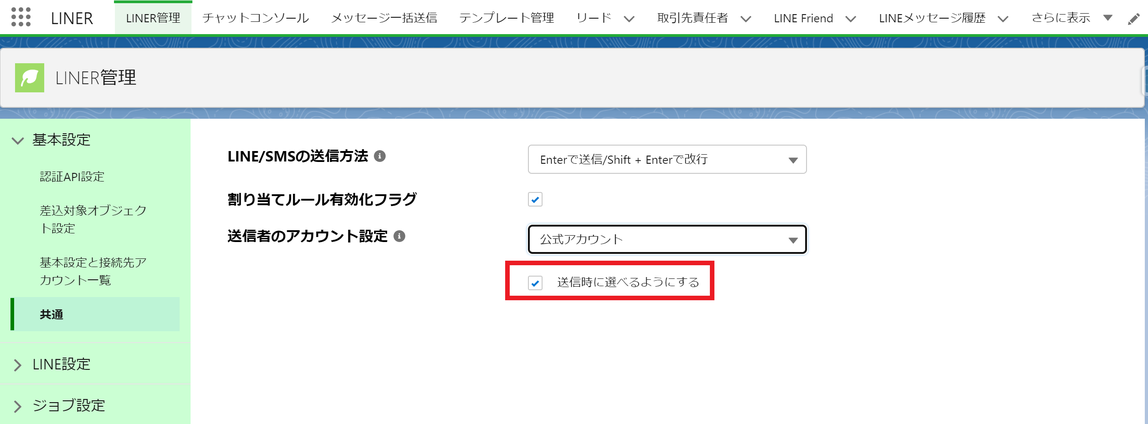Click info icon beside LINE/SMSの送信方法
The image size is (1148, 424).
click(379, 157)
